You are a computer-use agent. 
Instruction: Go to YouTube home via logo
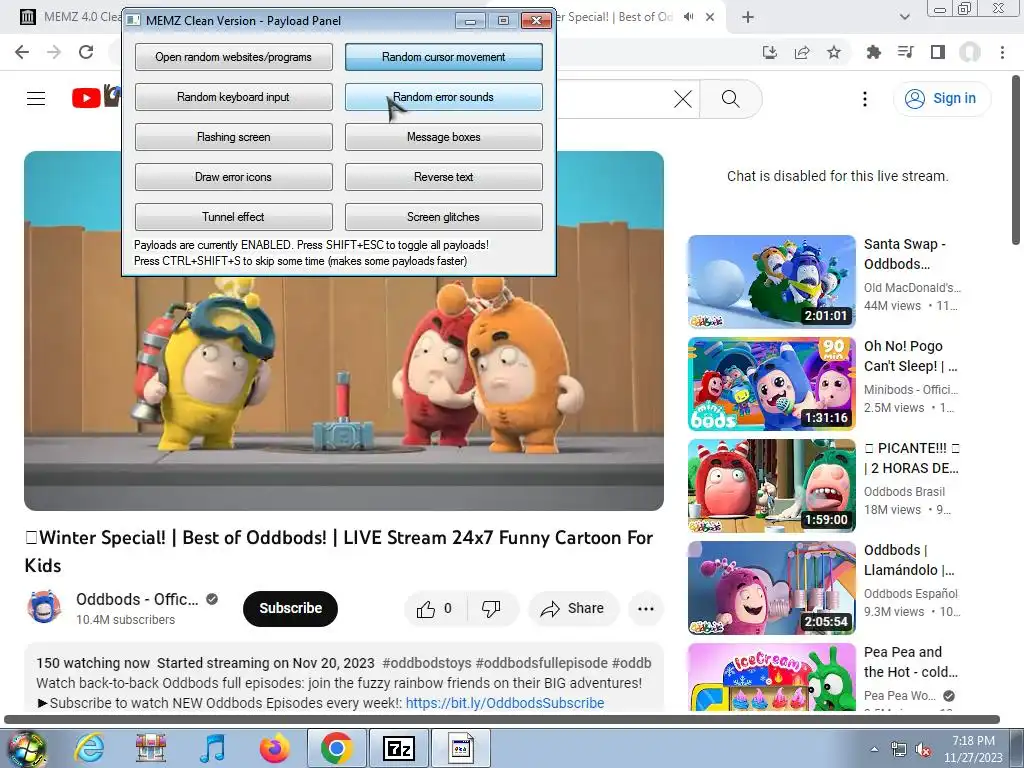[x=96, y=97]
